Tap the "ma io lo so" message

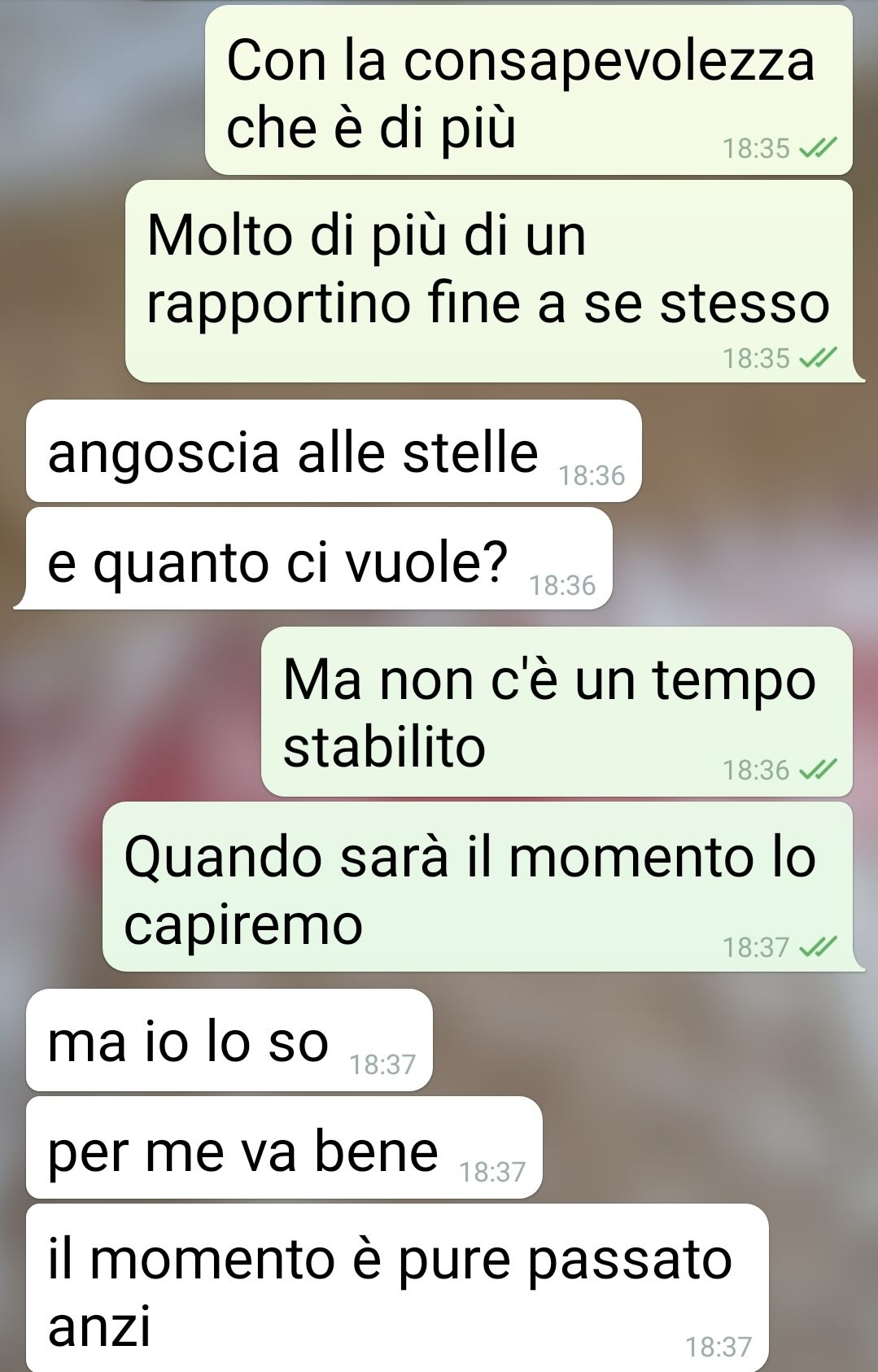pos(229,1040)
